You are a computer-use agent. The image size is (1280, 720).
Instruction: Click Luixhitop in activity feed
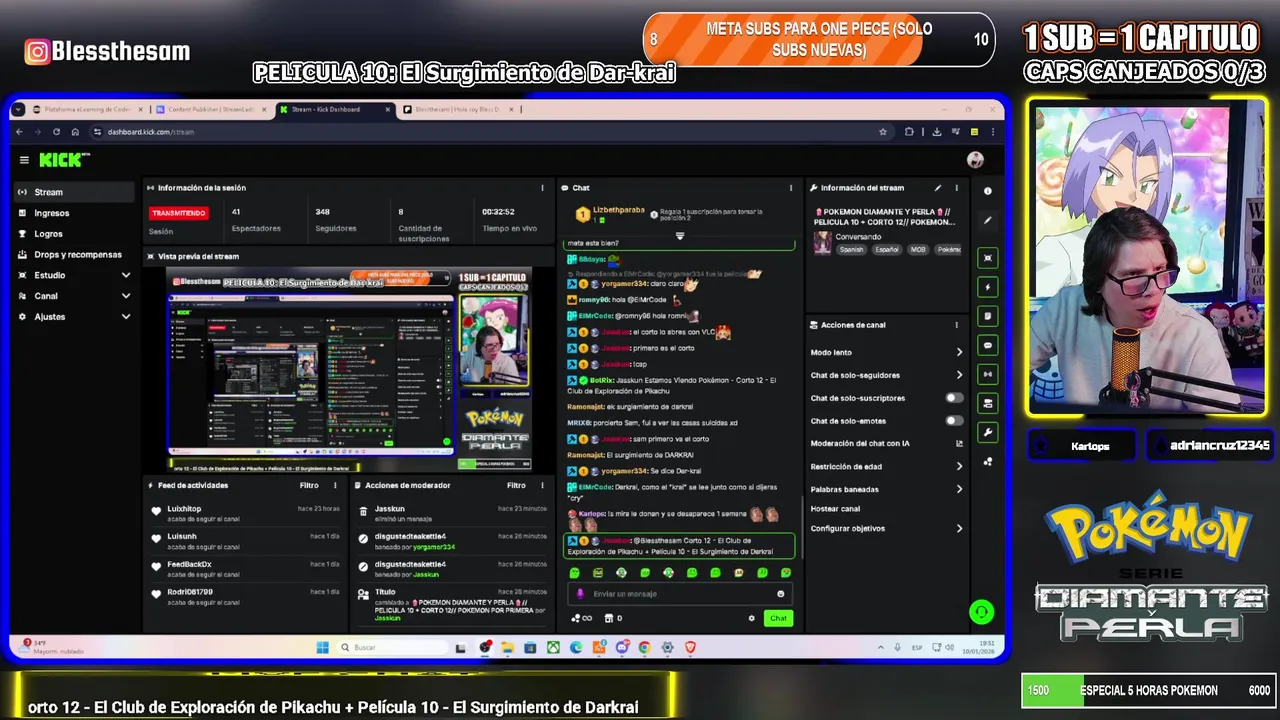184,509
